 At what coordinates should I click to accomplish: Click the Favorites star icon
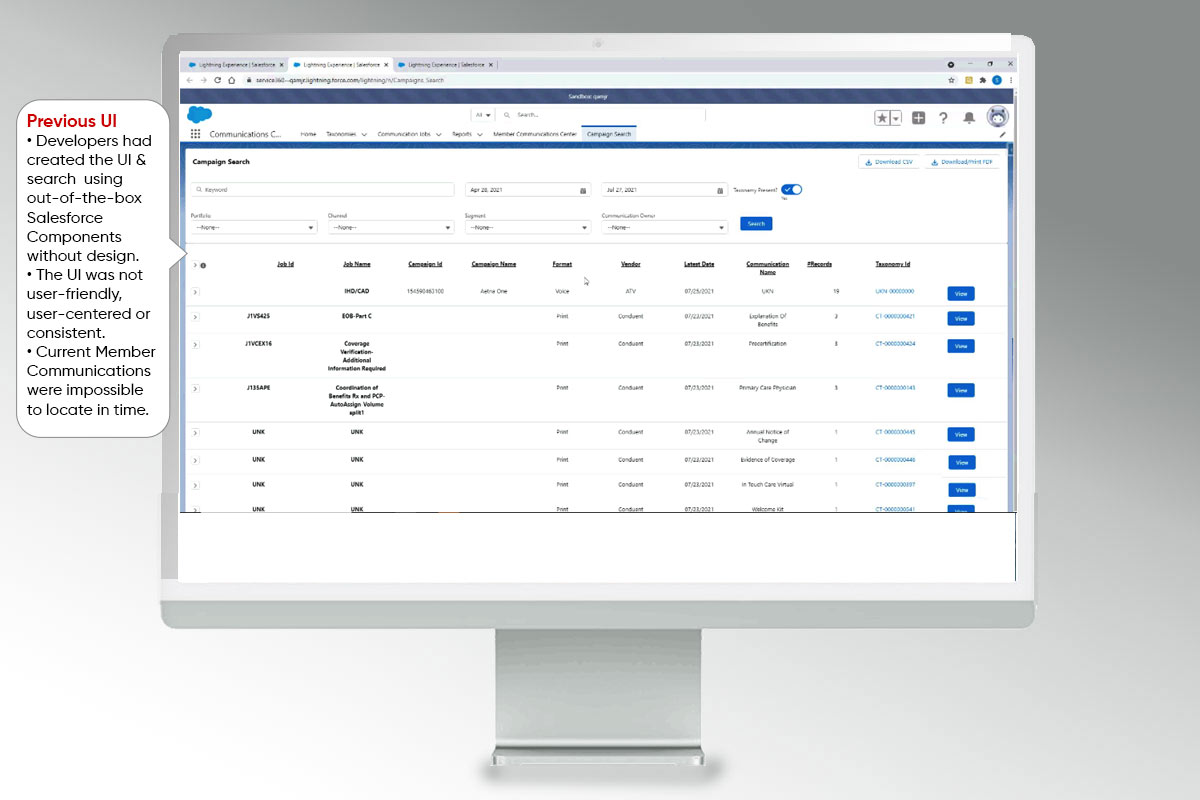coord(882,118)
